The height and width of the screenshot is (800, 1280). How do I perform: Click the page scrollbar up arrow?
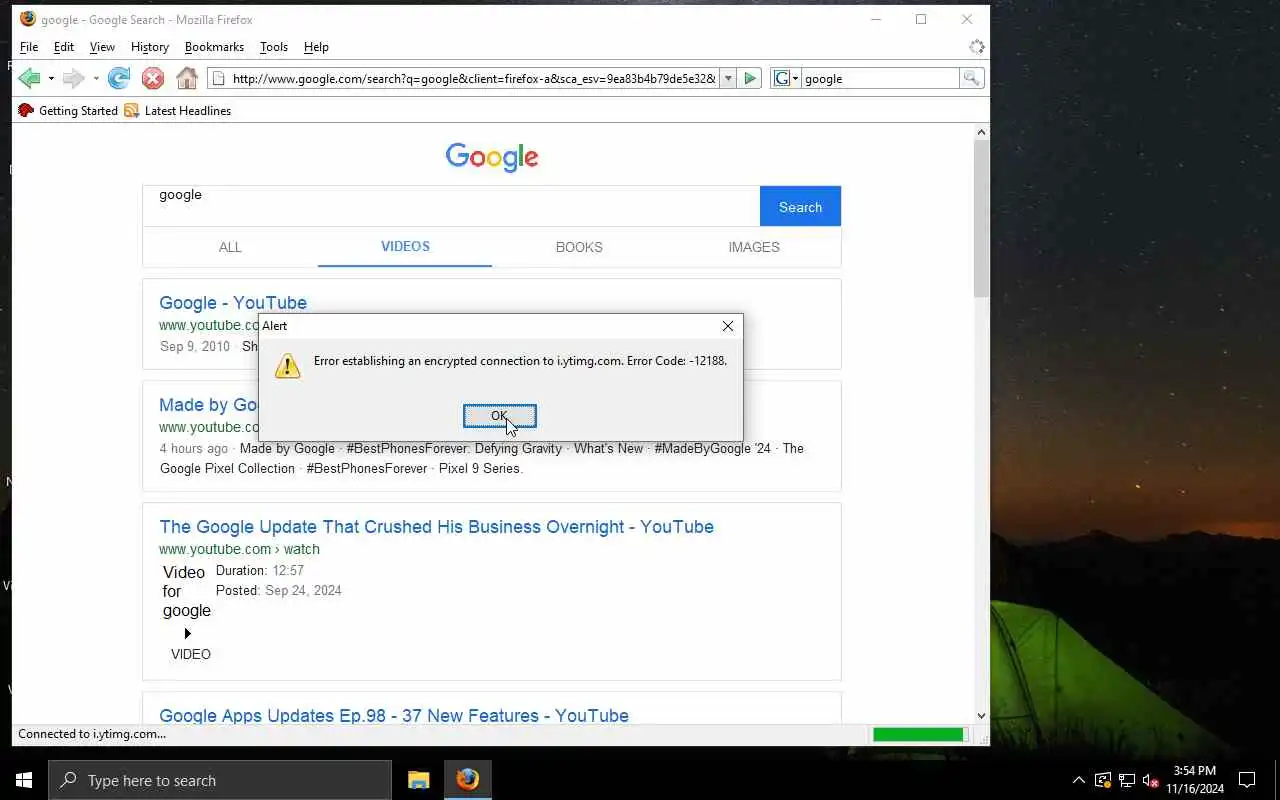(x=981, y=132)
